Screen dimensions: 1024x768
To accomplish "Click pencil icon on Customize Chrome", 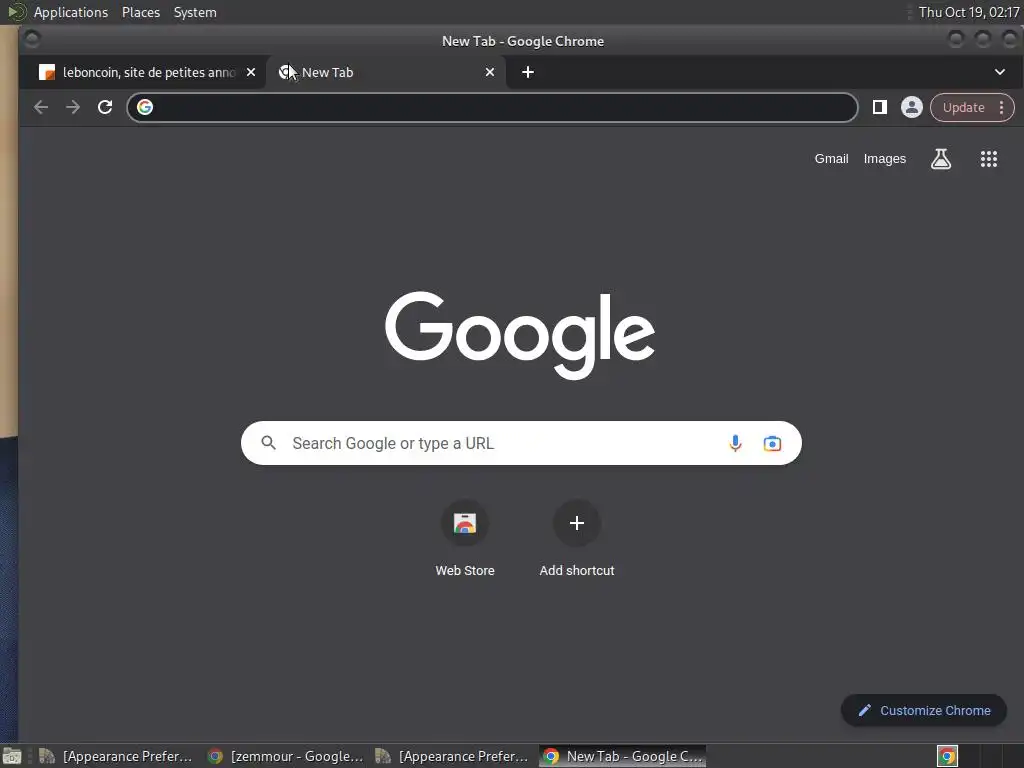I will coord(865,711).
